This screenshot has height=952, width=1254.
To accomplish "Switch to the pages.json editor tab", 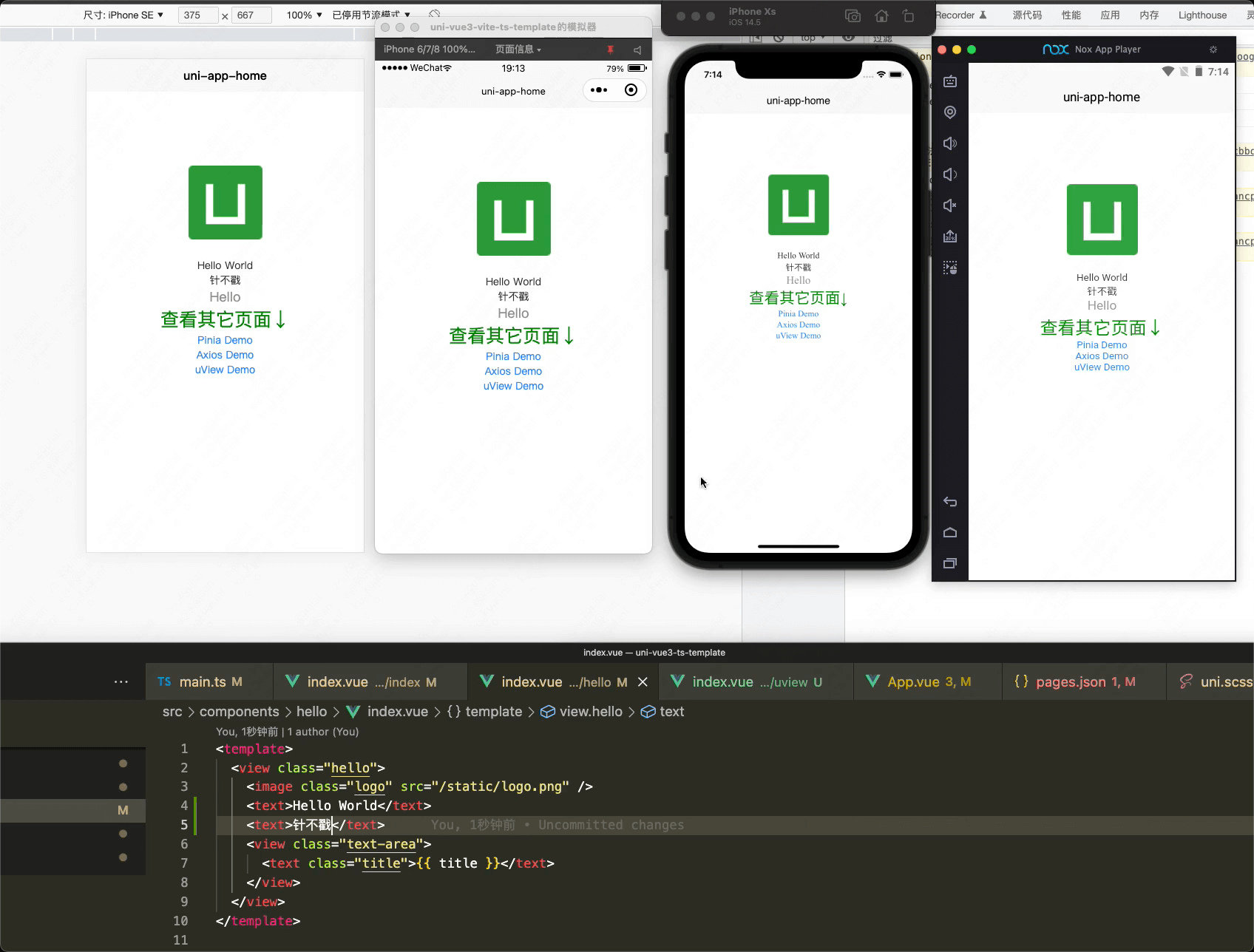I will tap(1082, 681).
